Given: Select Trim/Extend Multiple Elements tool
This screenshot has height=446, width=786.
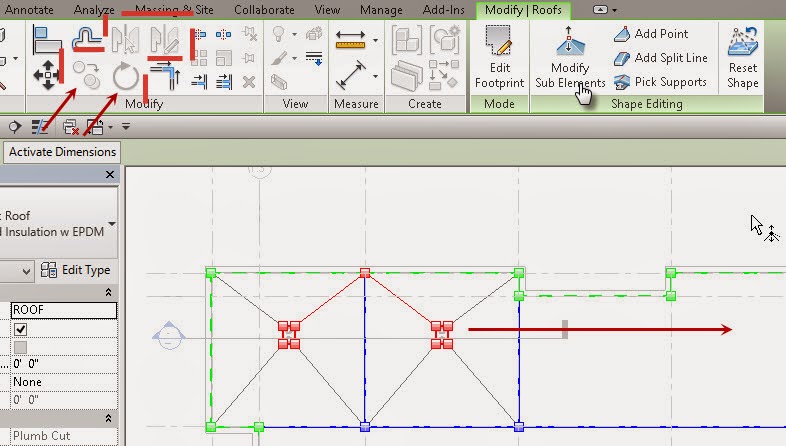Looking at the screenshot, I should (x=224, y=82).
